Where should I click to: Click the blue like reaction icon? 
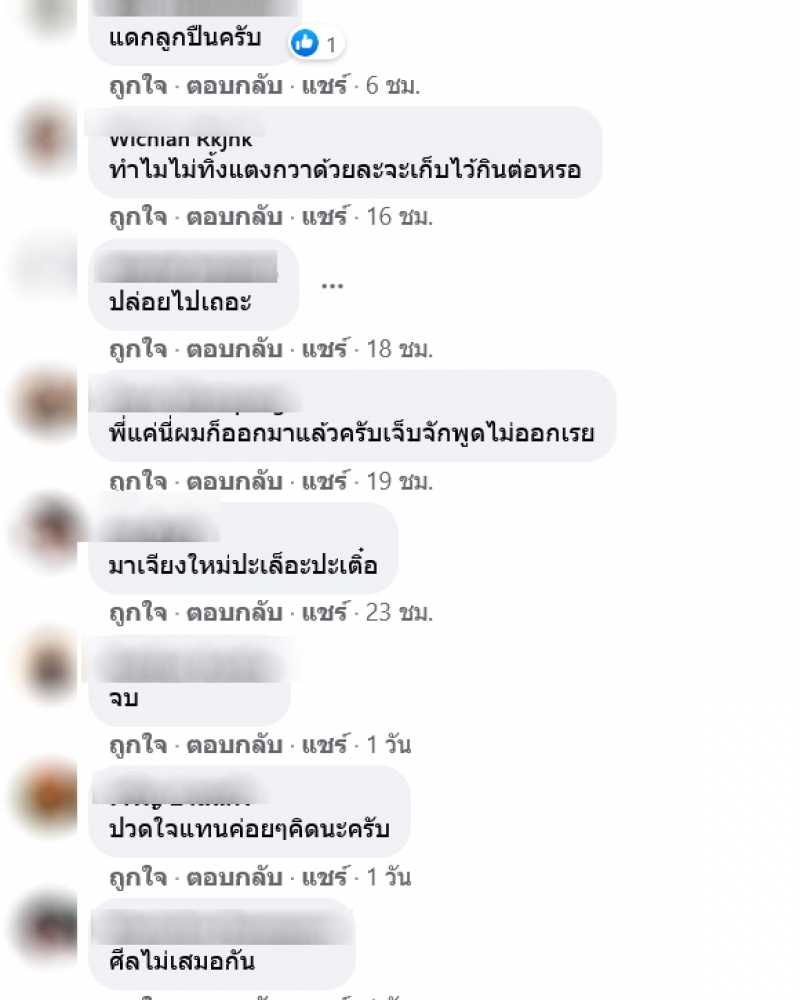[304, 43]
